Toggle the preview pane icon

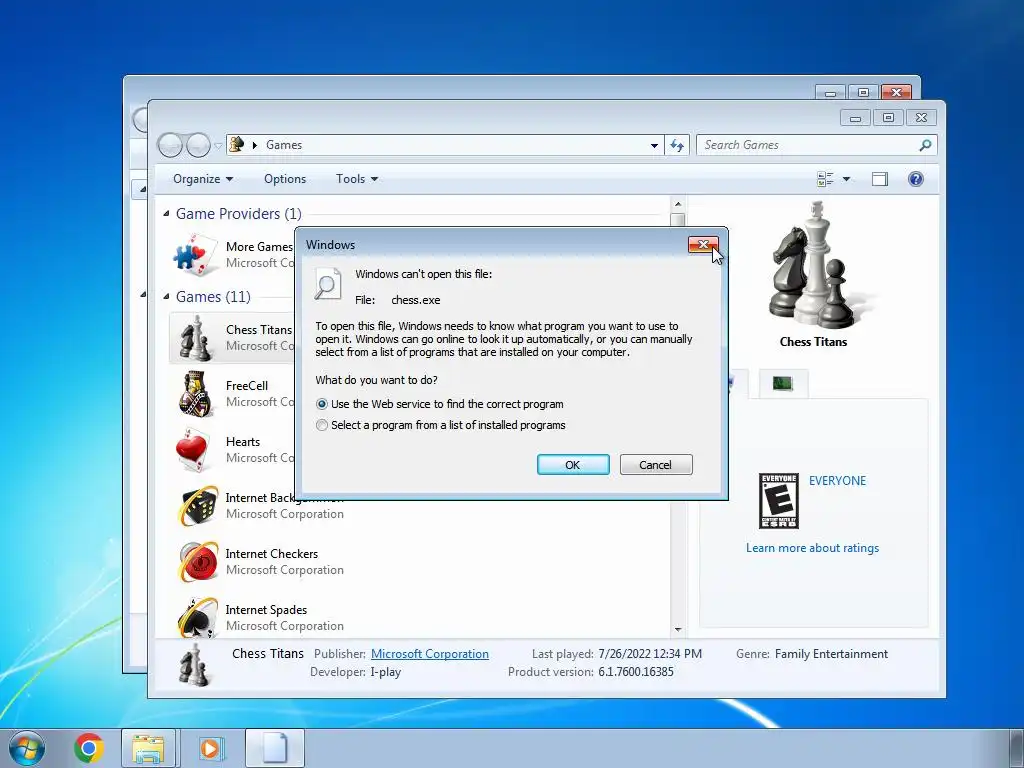point(880,179)
